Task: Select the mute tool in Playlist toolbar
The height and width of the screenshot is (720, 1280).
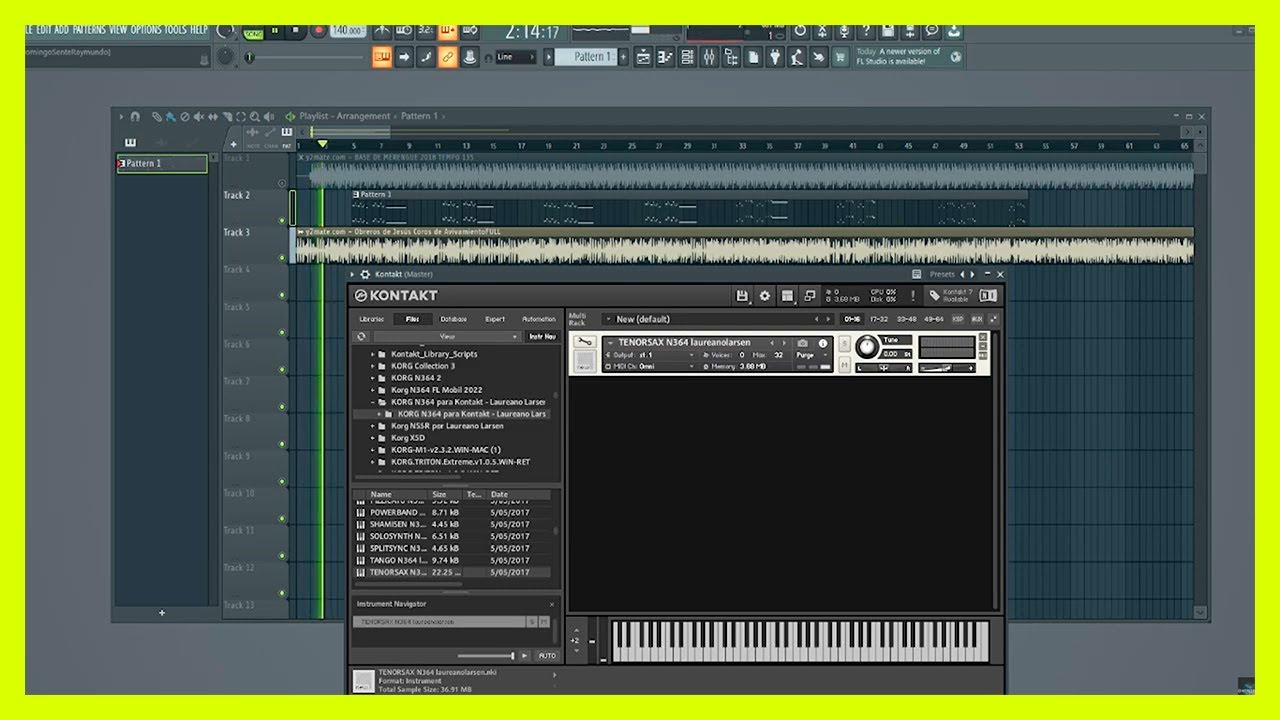Action: [198, 116]
